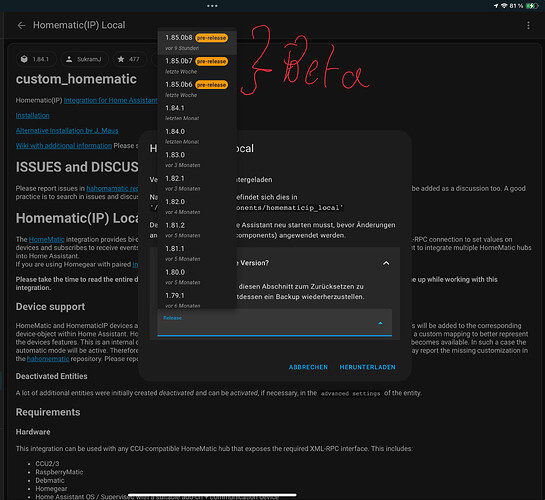Click the 477 stars chip
This screenshot has width=545, height=500.
pos(129,59)
